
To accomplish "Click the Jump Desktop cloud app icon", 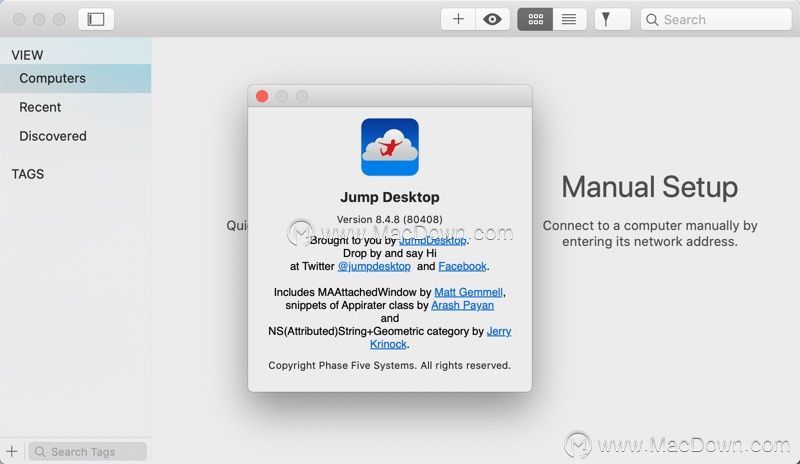I will click(x=390, y=147).
